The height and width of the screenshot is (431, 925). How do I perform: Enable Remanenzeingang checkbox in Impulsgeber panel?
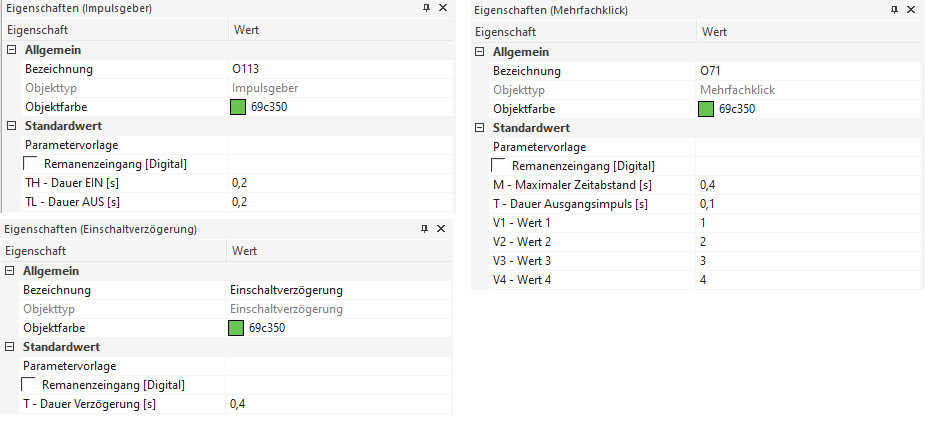click(31, 164)
